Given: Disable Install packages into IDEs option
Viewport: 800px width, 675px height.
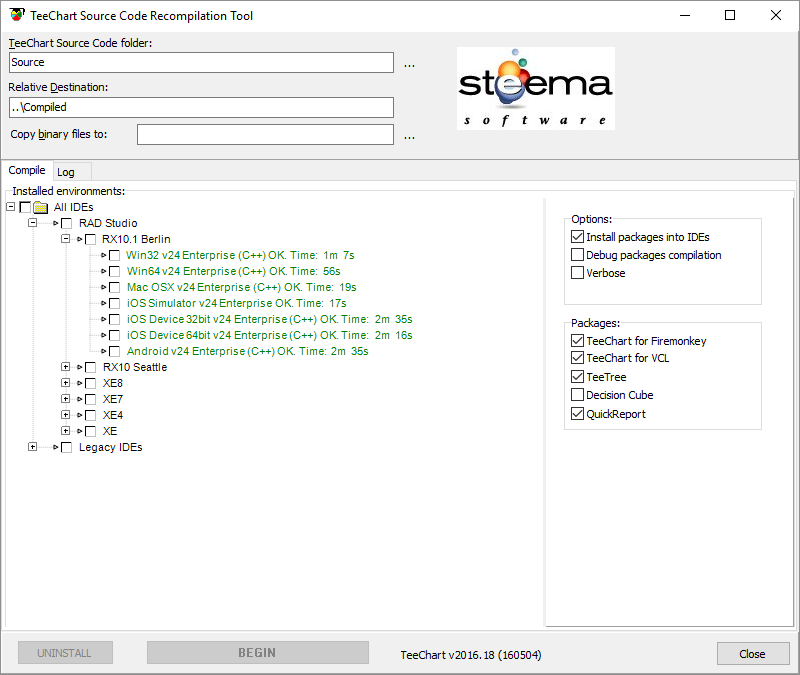Looking at the screenshot, I should click(x=578, y=237).
